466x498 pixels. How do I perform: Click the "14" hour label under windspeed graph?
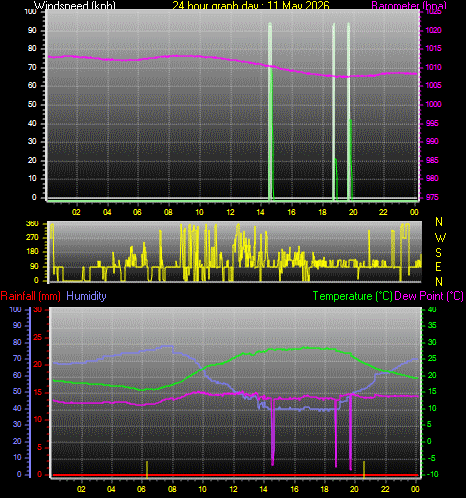coord(261,212)
